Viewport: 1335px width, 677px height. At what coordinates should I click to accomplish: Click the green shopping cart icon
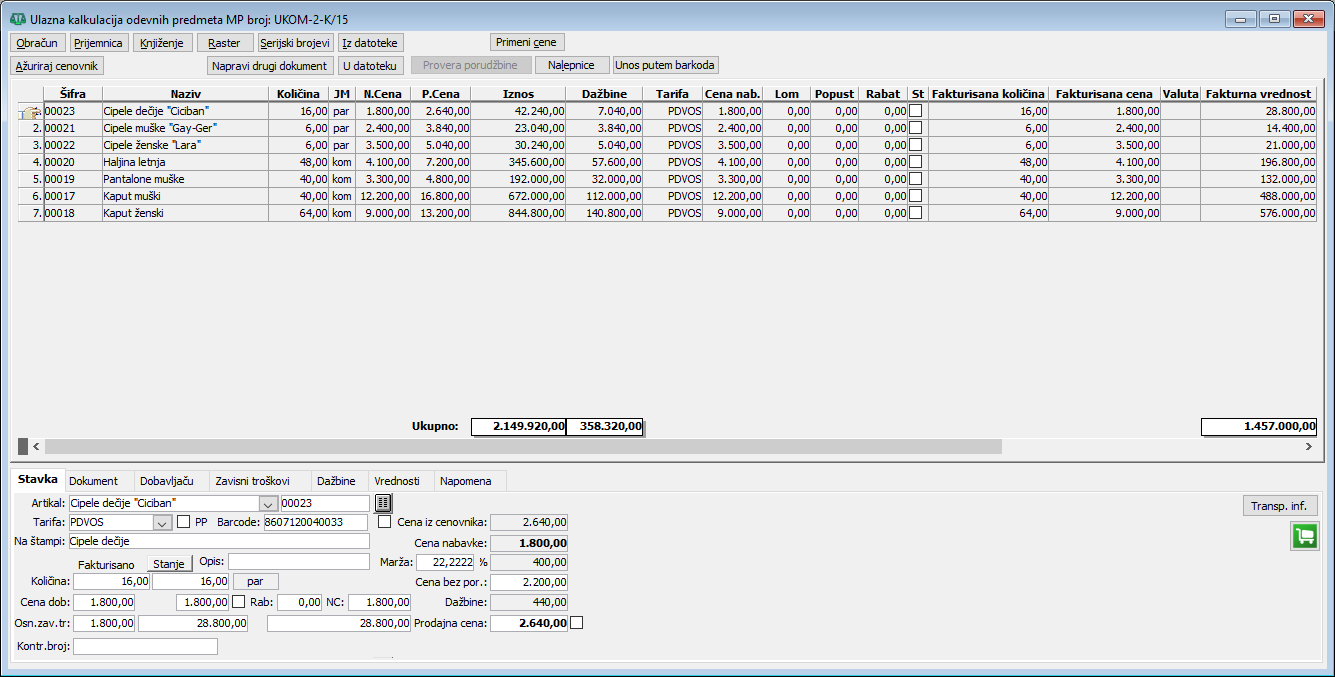(1304, 536)
